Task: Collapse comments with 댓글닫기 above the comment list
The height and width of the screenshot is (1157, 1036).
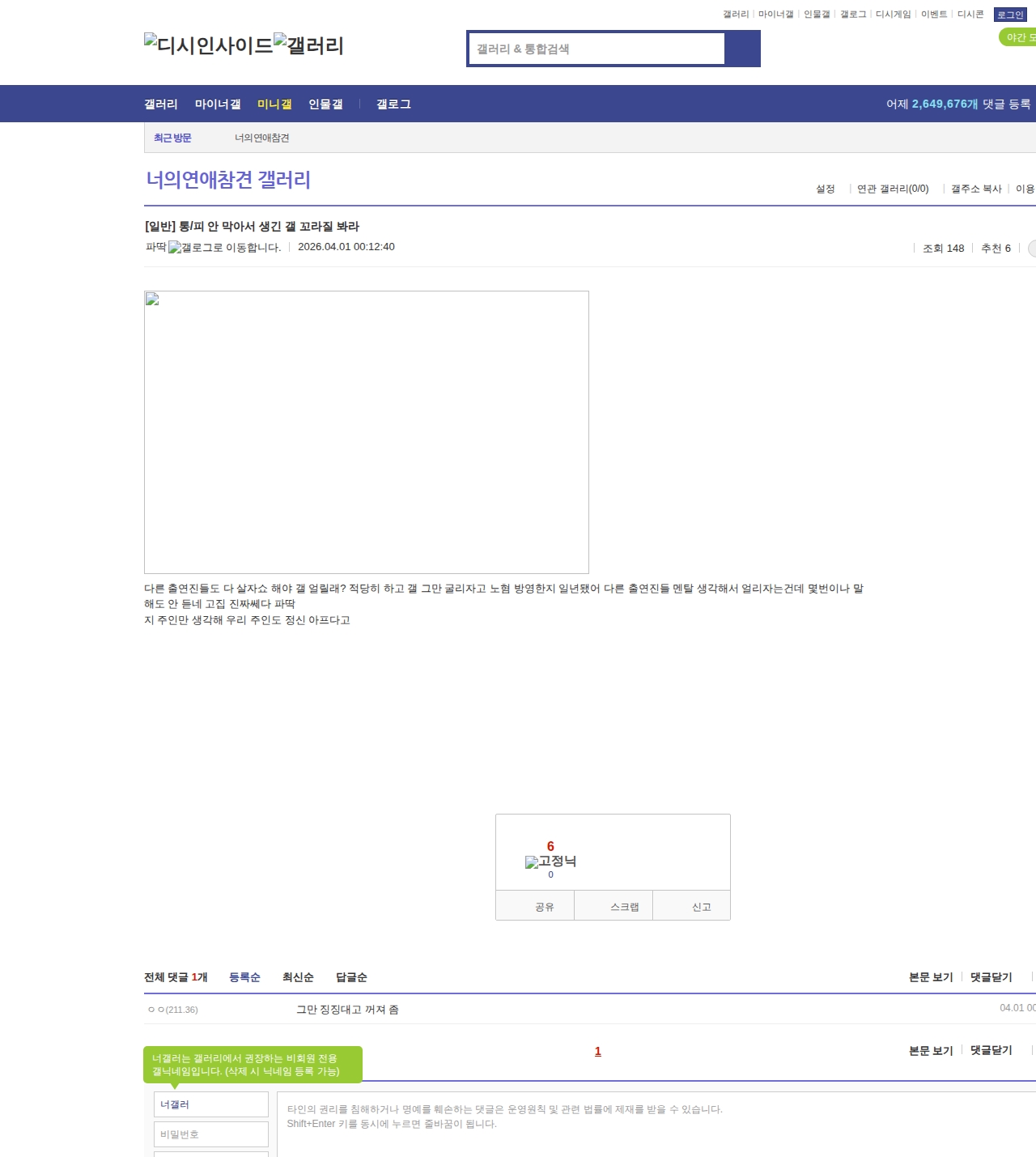Action: 991,977
